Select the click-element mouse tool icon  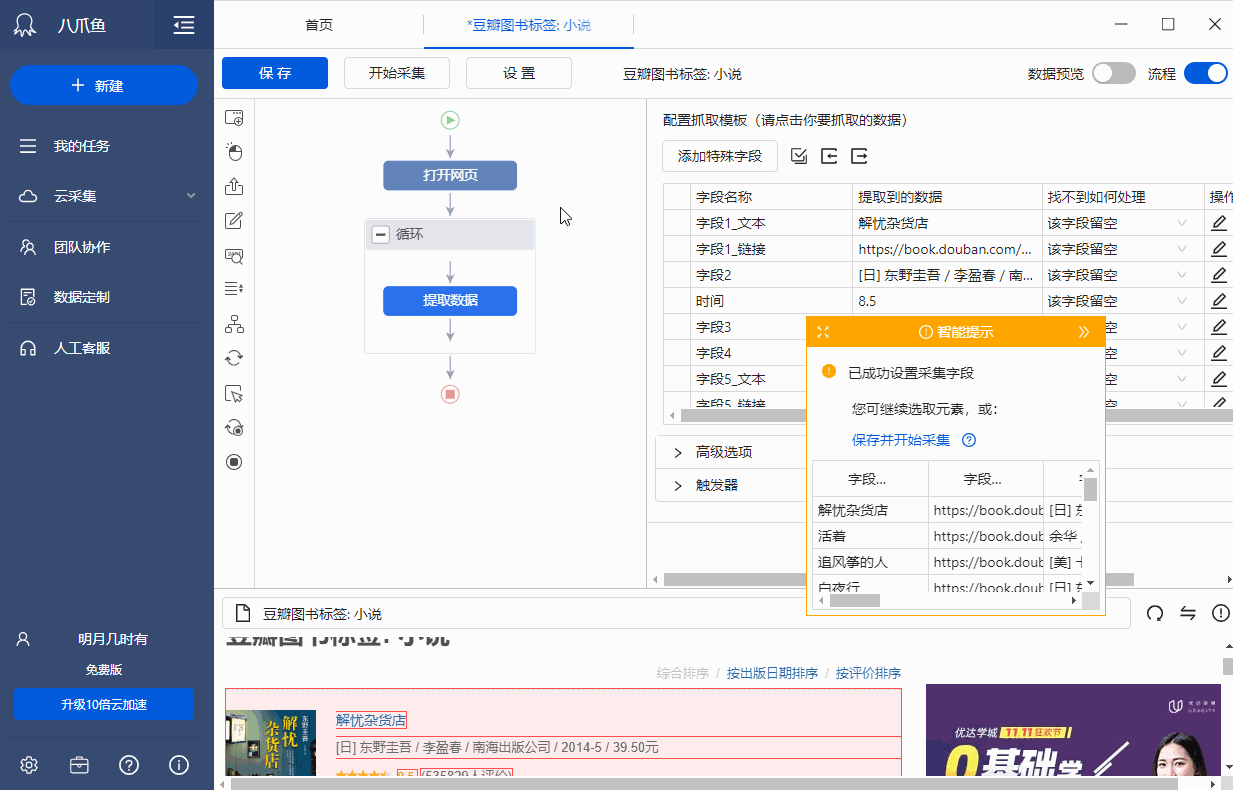[x=234, y=152]
